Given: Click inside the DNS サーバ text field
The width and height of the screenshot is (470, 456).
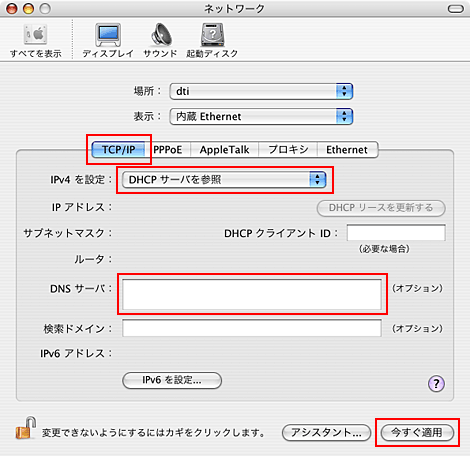Looking at the screenshot, I should (x=252, y=294).
